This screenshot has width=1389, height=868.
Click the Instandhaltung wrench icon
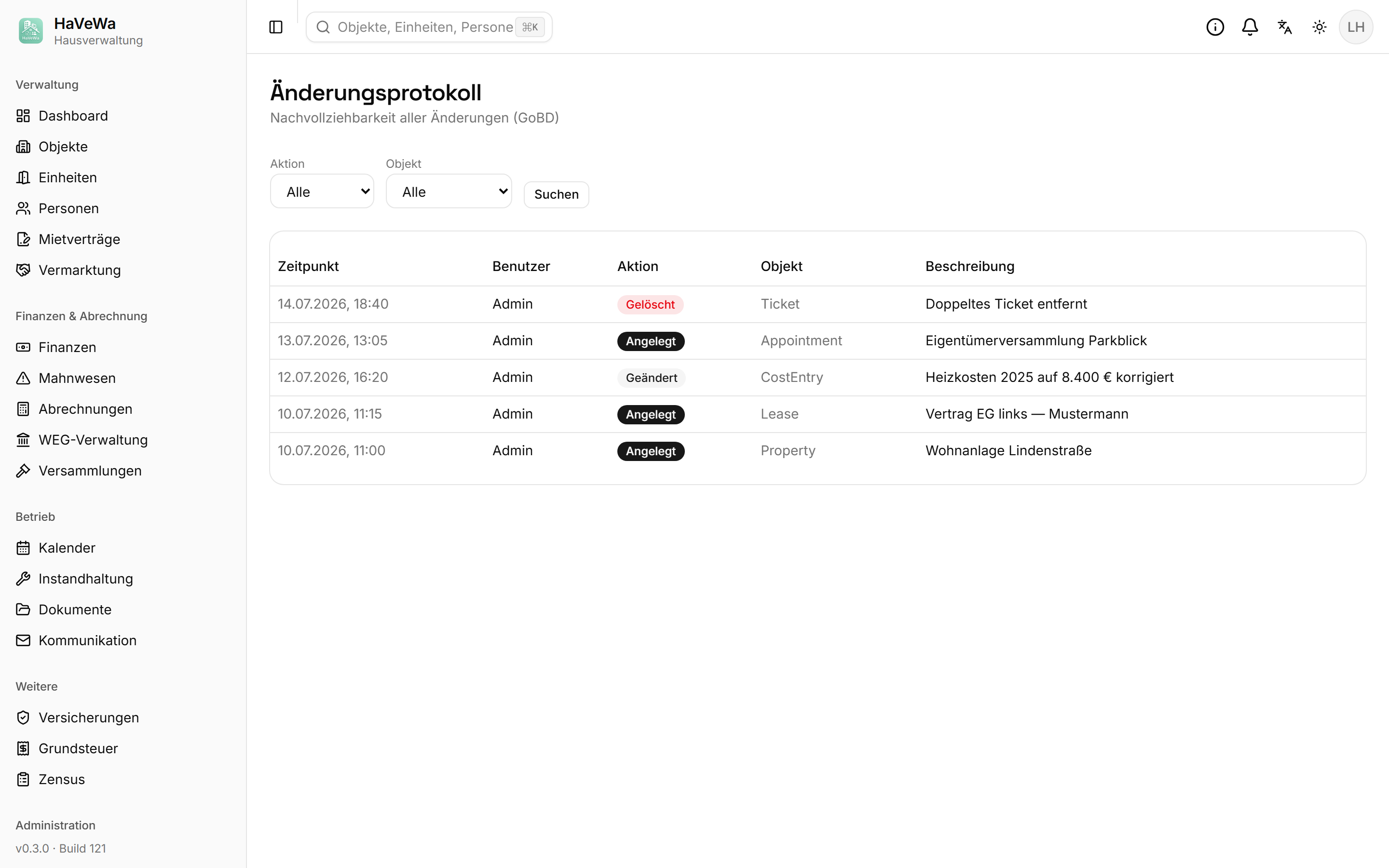[x=23, y=579]
